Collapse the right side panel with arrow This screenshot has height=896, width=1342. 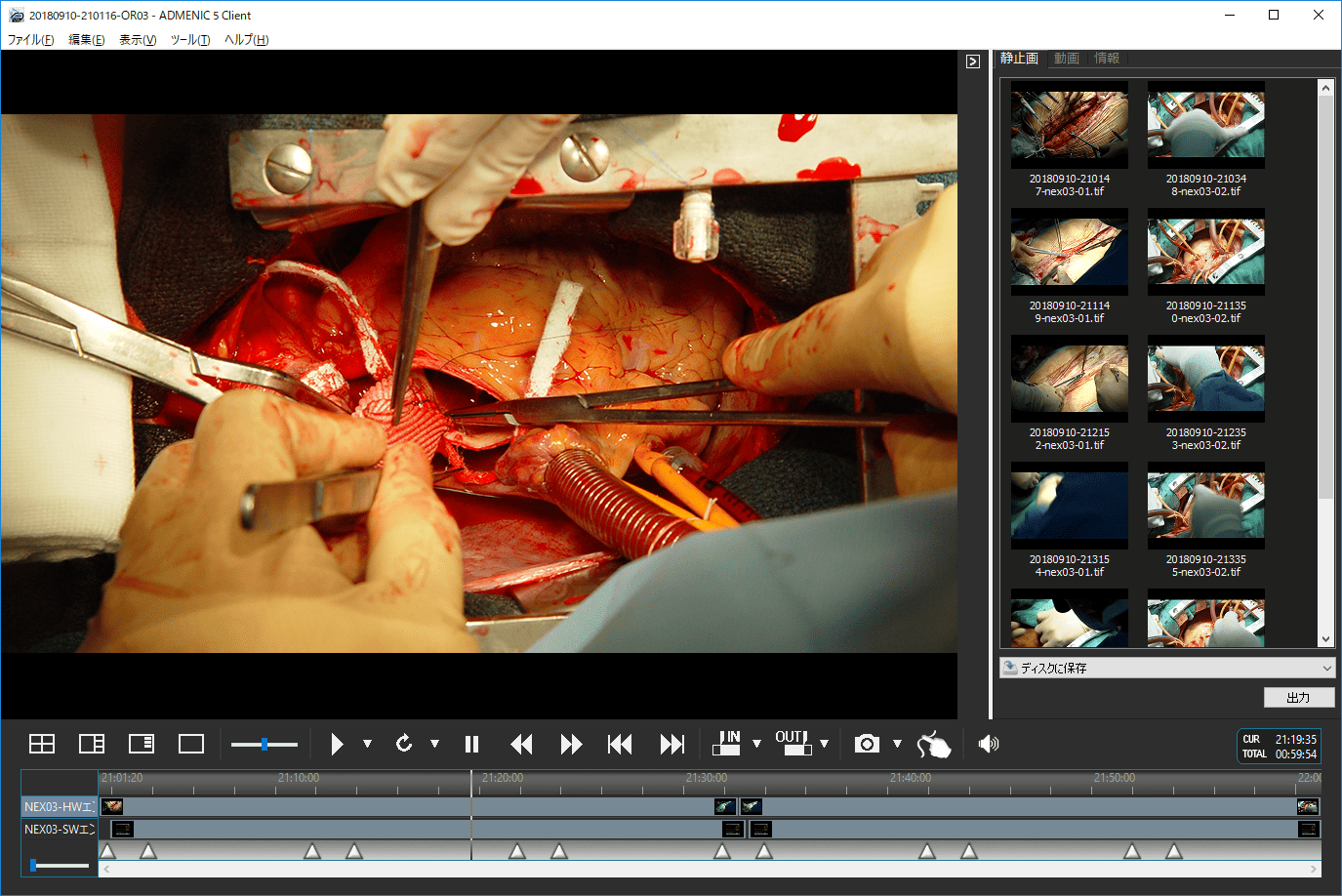pyautogui.click(x=973, y=61)
